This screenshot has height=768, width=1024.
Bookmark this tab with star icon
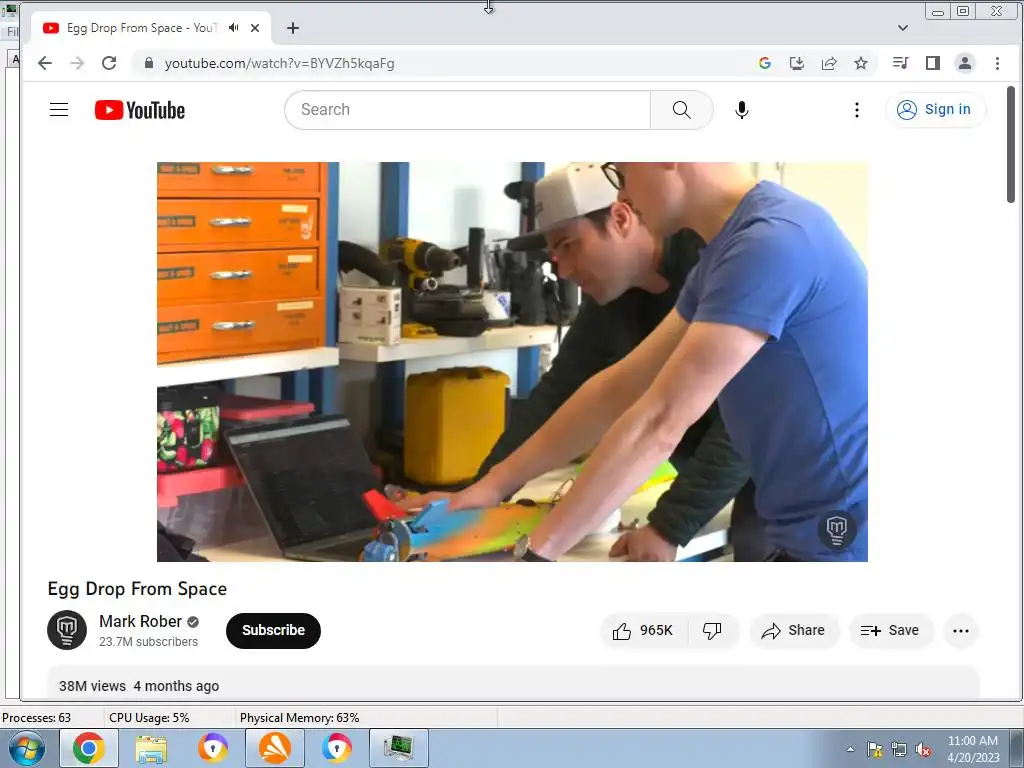pyautogui.click(x=861, y=63)
